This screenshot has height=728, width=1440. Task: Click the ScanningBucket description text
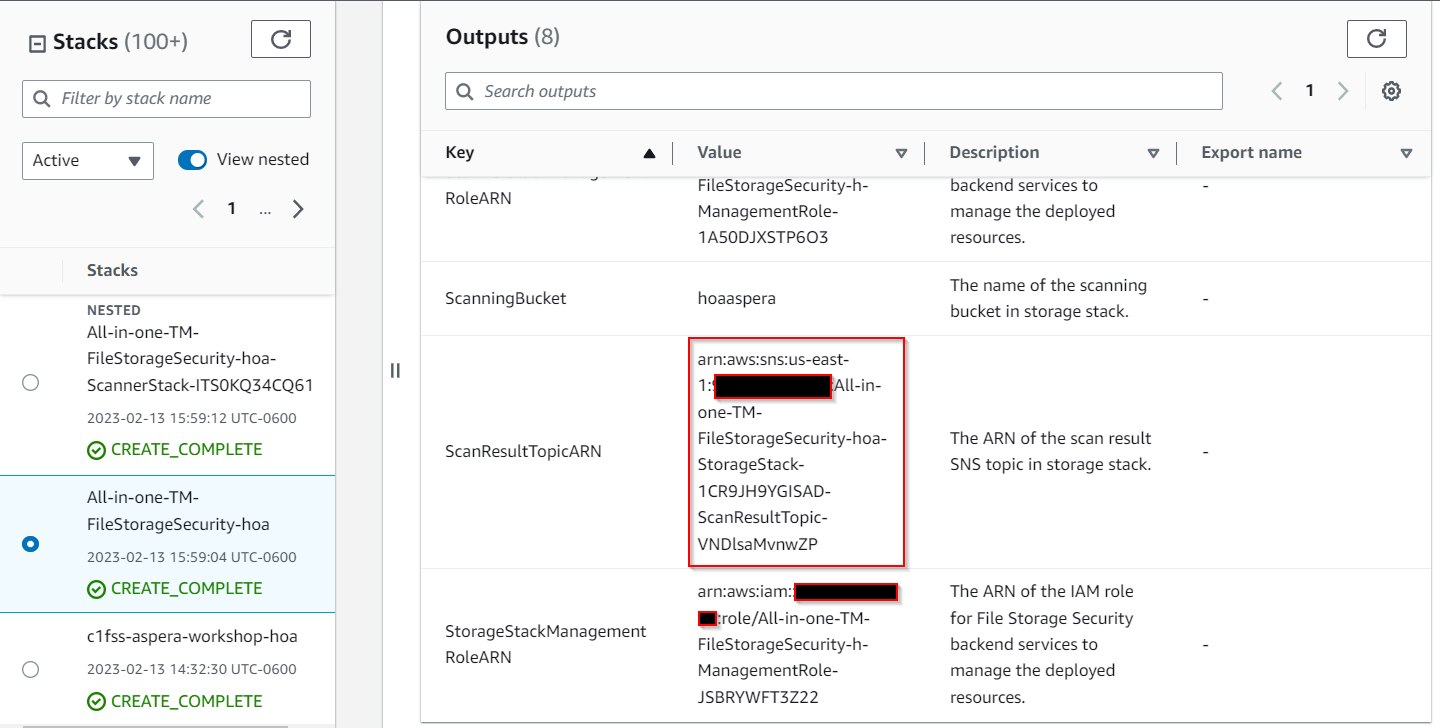pyautogui.click(x=1048, y=298)
